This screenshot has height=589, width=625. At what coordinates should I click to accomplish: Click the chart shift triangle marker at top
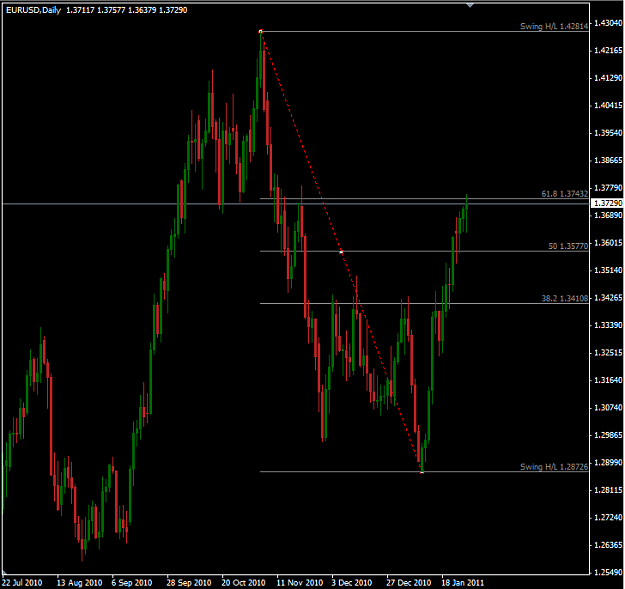(470, 5)
